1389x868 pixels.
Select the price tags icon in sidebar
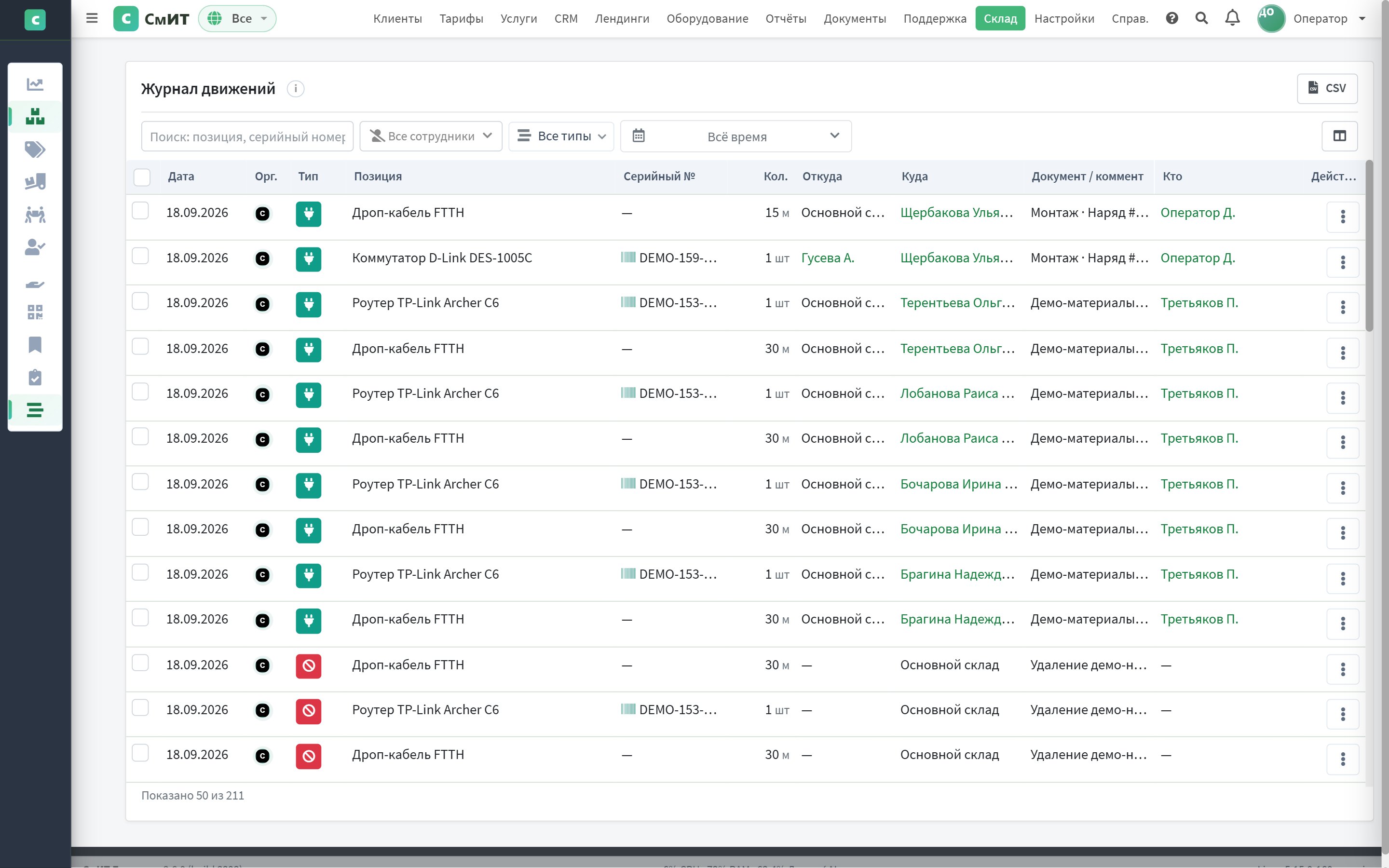[x=35, y=150]
